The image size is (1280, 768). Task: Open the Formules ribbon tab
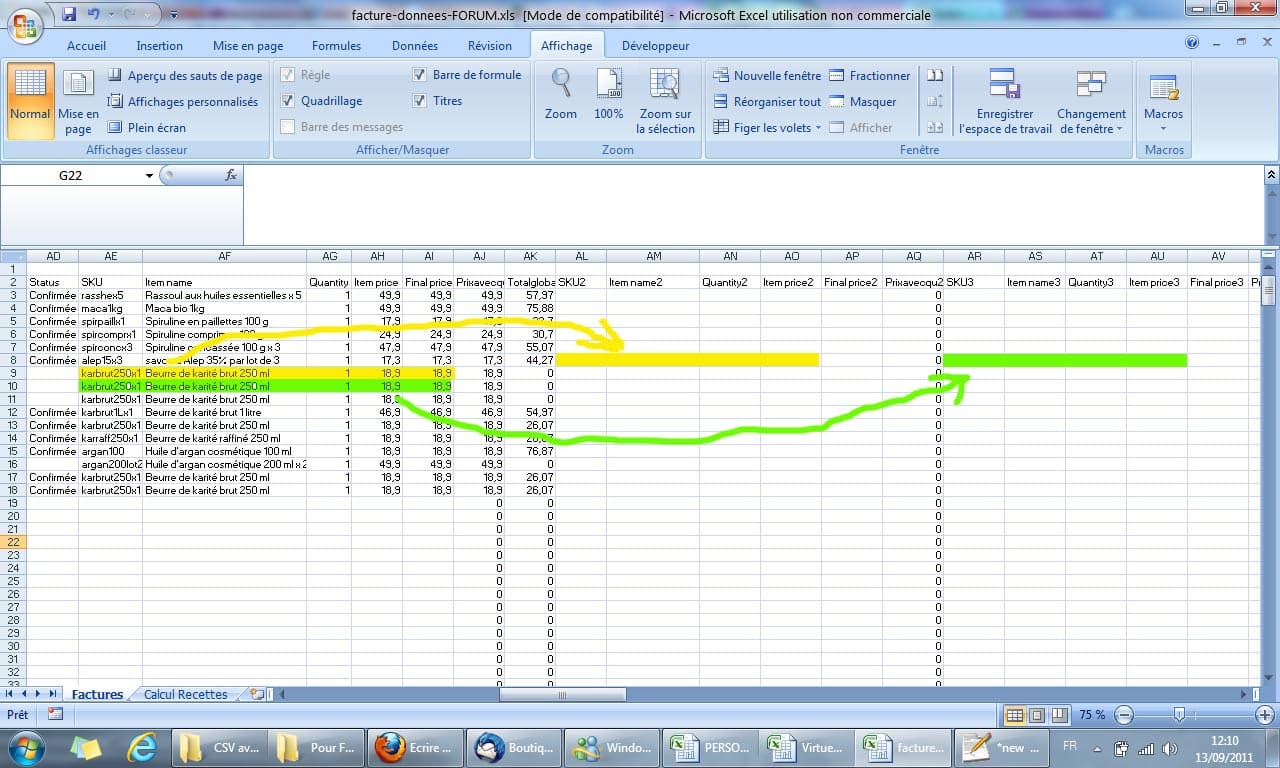click(x=336, y=46)
